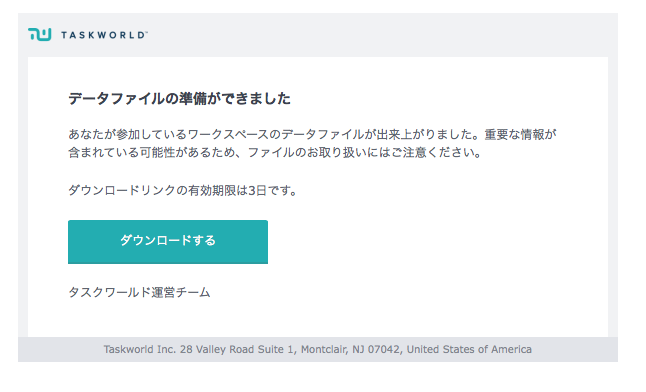Click the phrase 重要な情報が in the message
Screen dimensions: 646x392
521,134
